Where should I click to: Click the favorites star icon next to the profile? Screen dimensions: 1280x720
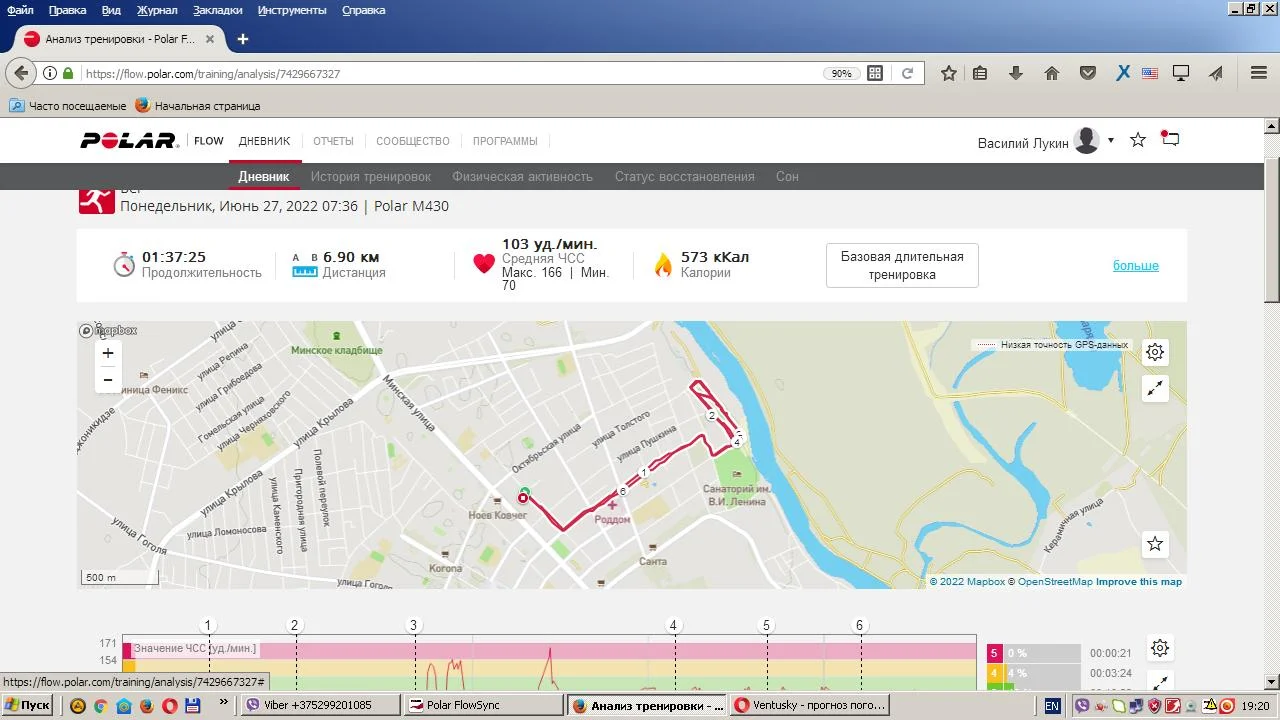(x=1138, y=140)
